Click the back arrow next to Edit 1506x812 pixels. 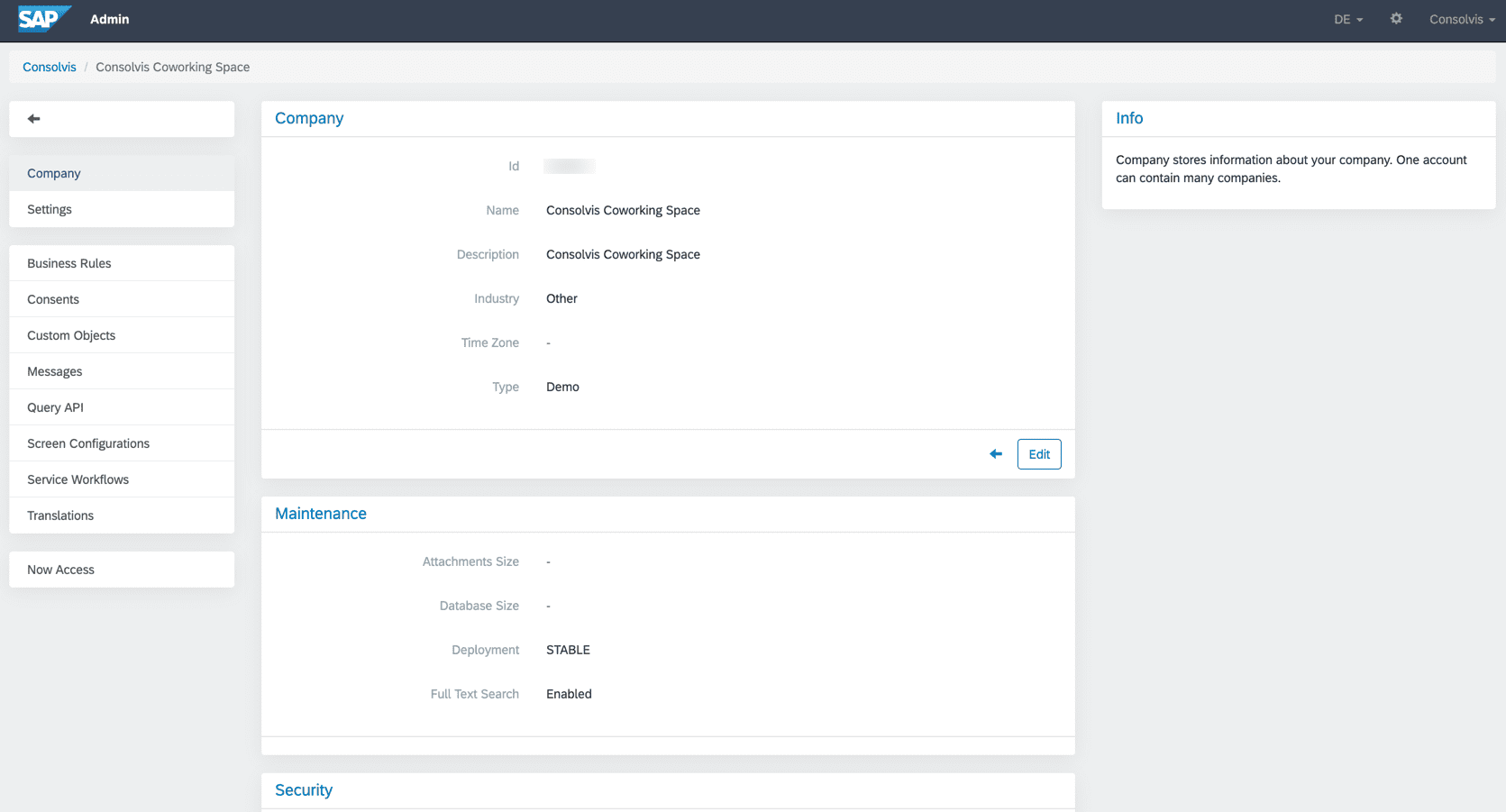[996, 454]
